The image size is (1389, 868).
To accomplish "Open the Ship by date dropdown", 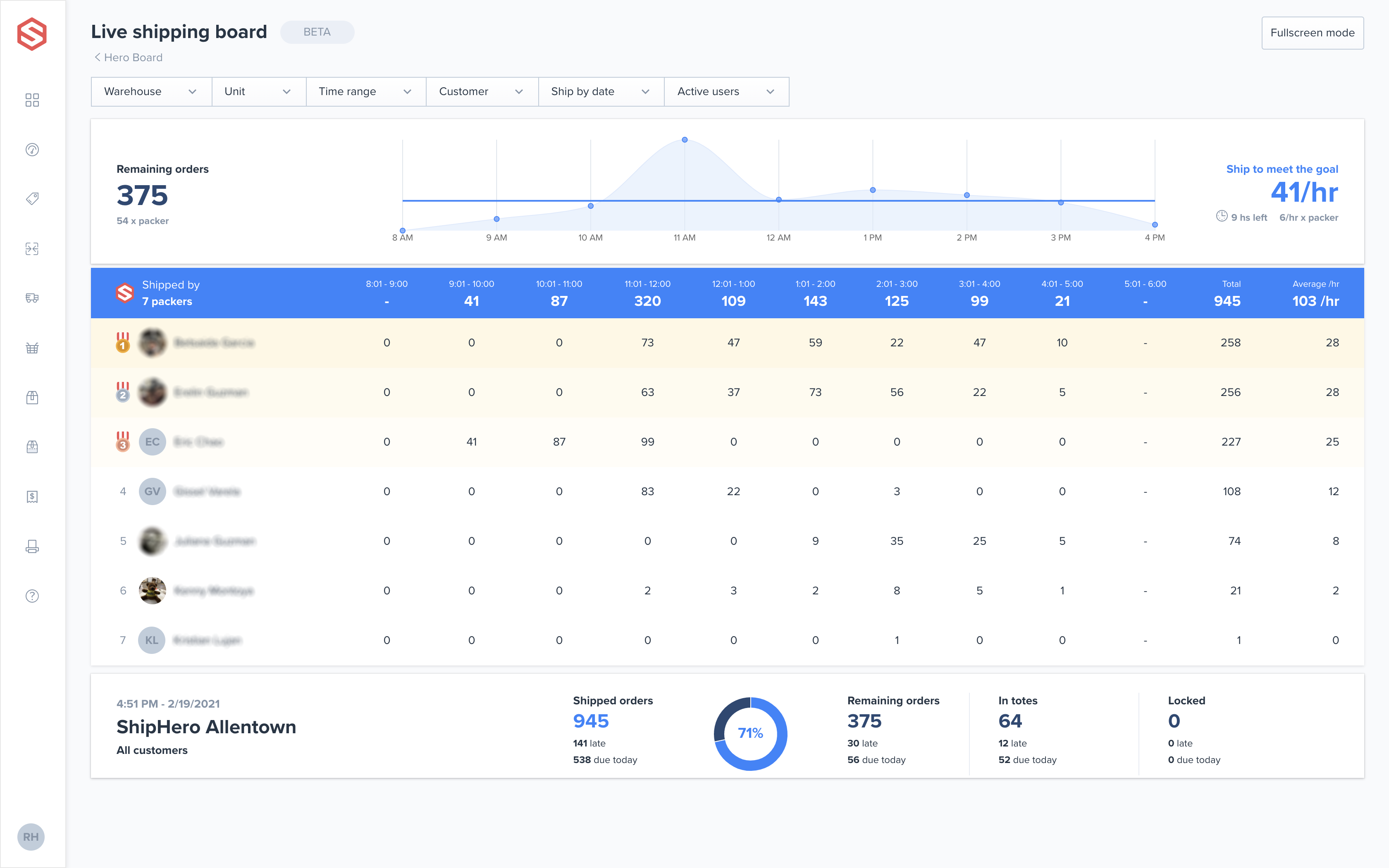I will 597,91.
